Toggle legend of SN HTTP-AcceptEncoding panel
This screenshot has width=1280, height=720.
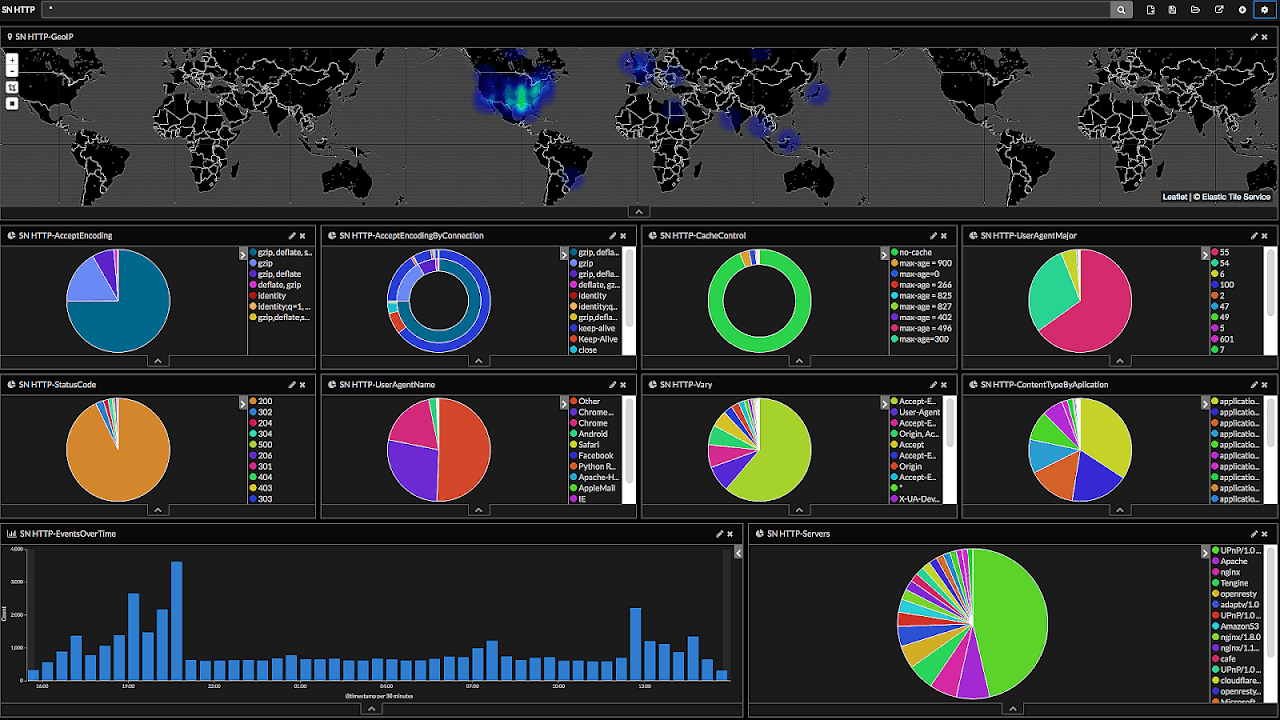[242, 254]
